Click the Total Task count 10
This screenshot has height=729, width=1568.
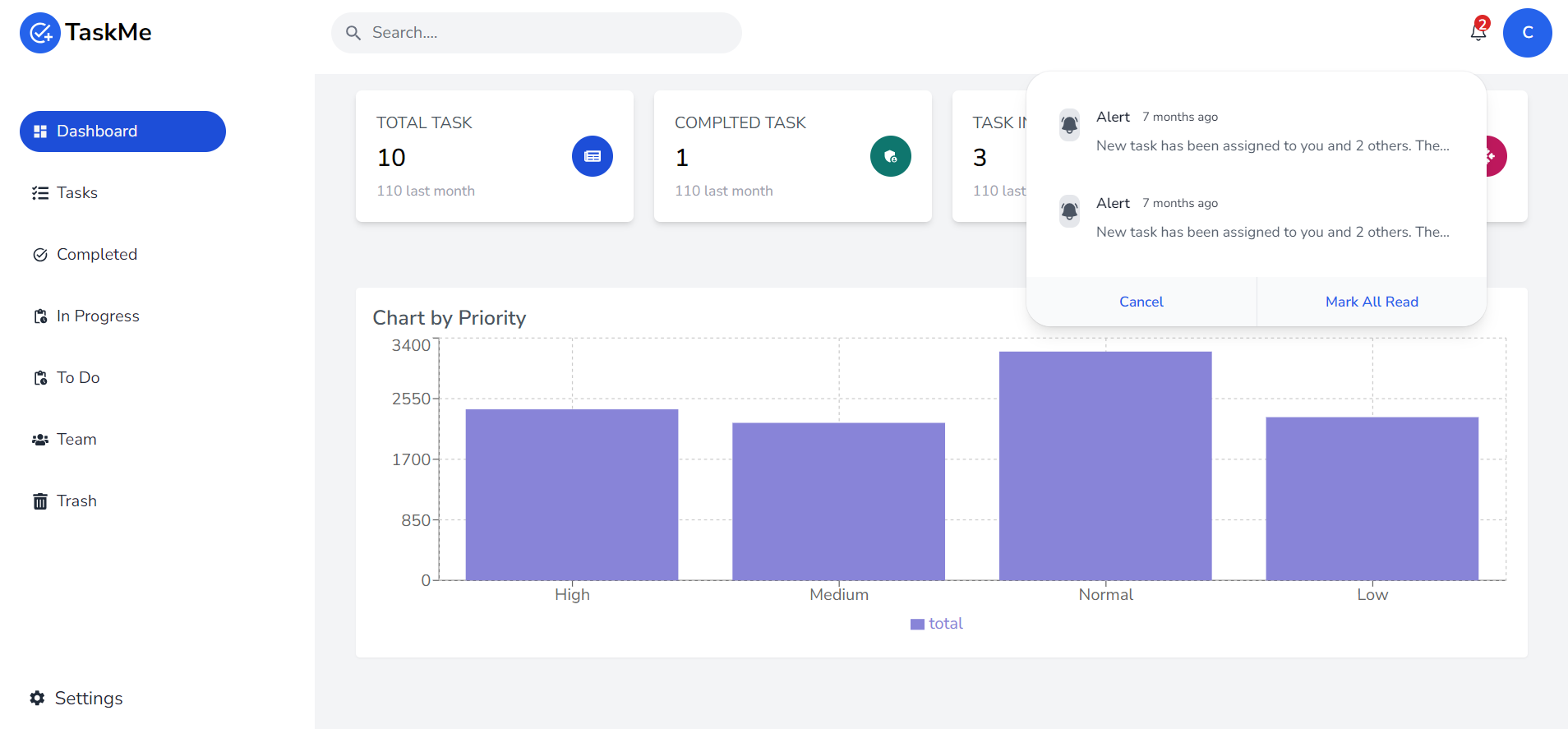pos(391,157)
